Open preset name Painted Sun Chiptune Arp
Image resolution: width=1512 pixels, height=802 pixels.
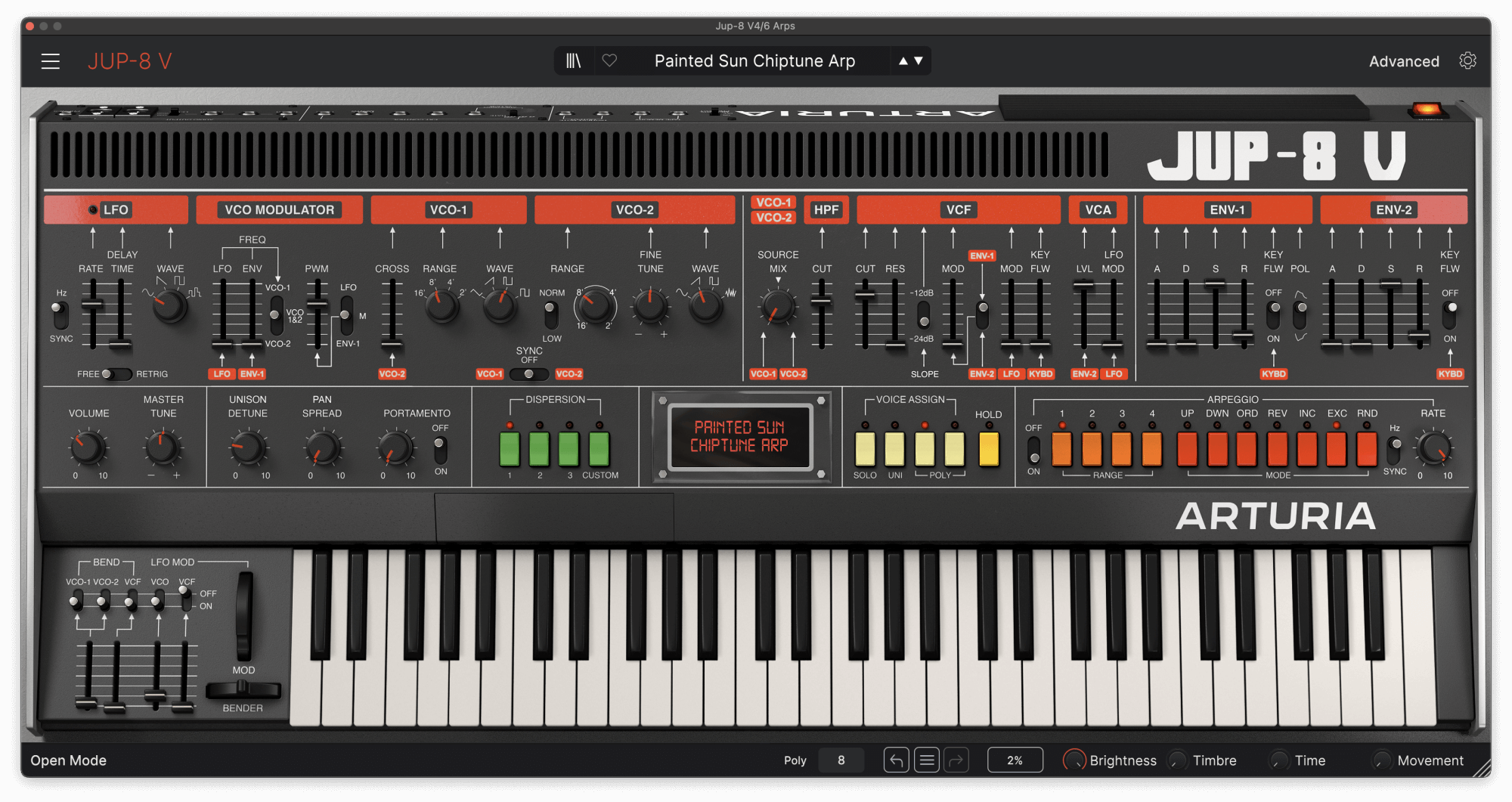754,60
